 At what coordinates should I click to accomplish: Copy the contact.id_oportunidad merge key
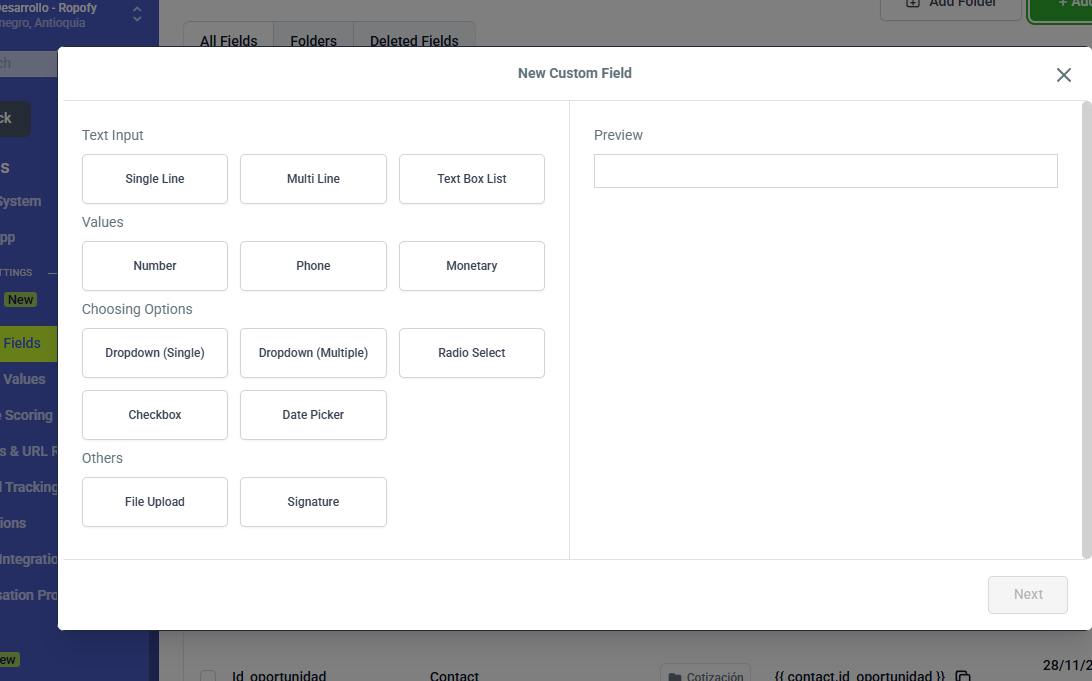pyautogui.click(x=963, y=677)
